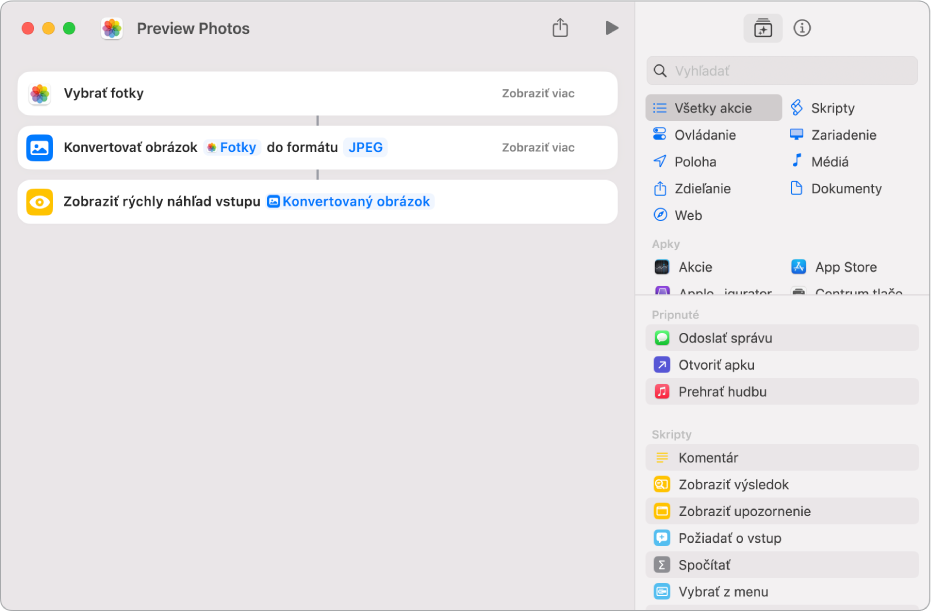Screen dimensions: 931x612
Task: Click the Apky section header
Action: click(x=666, y=244)
